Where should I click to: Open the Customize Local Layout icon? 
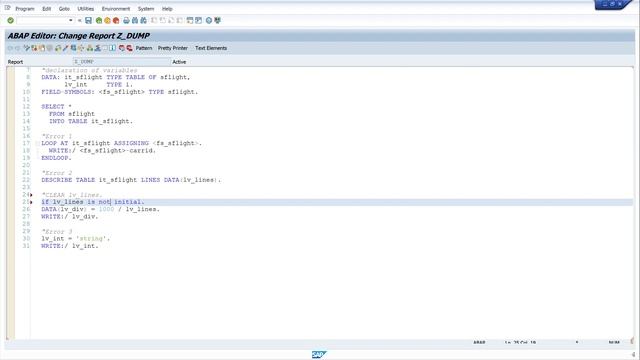(x=218, y=20)
